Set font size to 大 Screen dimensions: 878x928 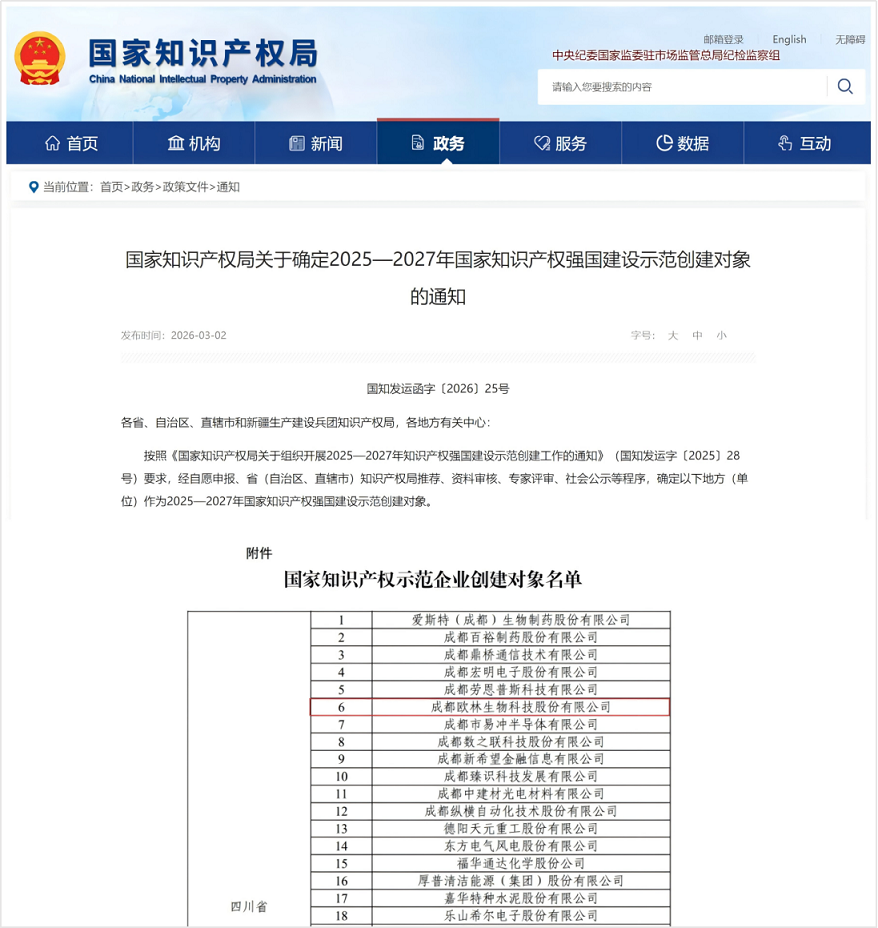[675, 336]
